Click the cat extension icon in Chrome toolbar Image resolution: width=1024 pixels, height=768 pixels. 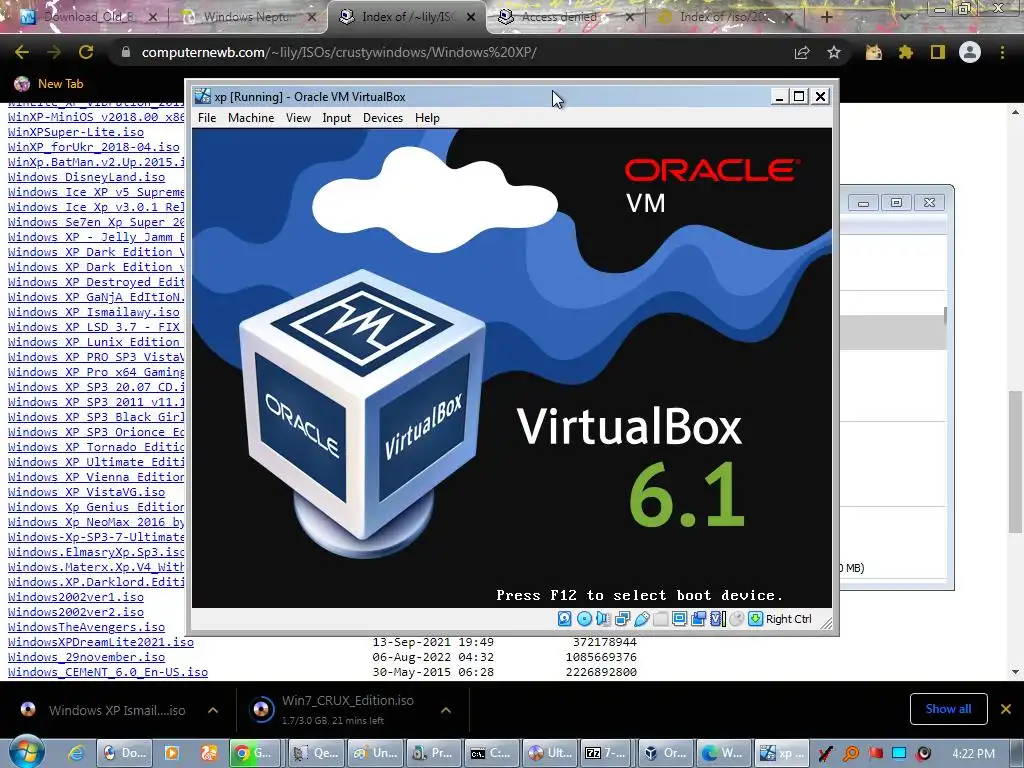(873, 52)
